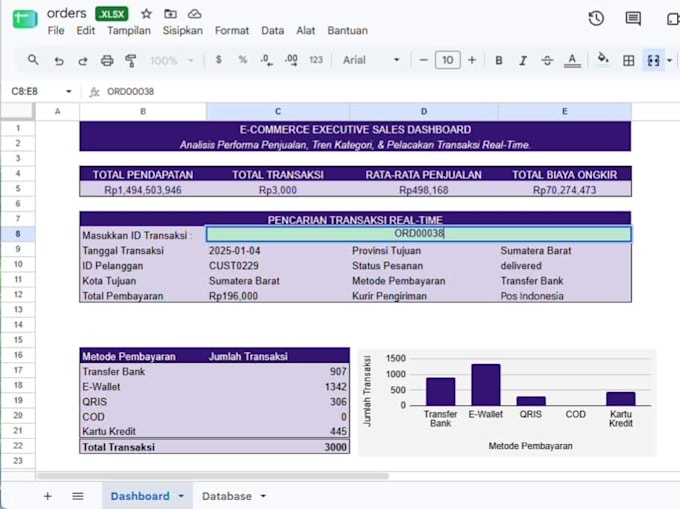Click the search menus magnifier icon
Viewport: 680px width, 509px height.
[33, 60]
